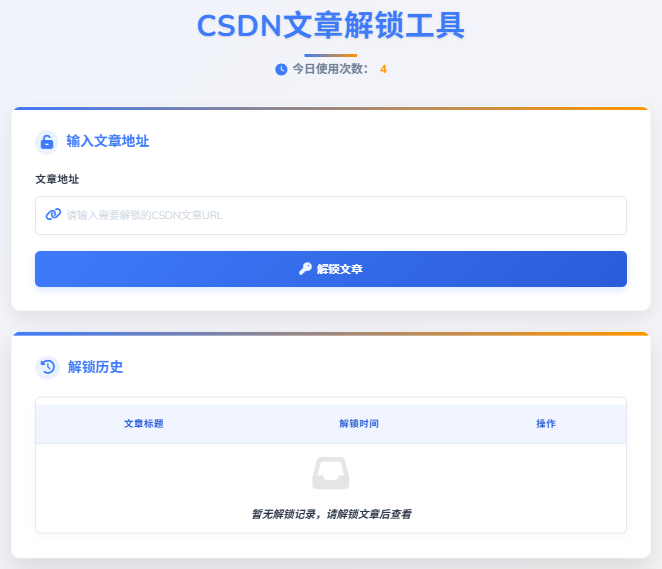Image resolution: width=662 pixels, height=569 pixels.
Task: Click the 解锁文章 button
Action: point(331,269)
